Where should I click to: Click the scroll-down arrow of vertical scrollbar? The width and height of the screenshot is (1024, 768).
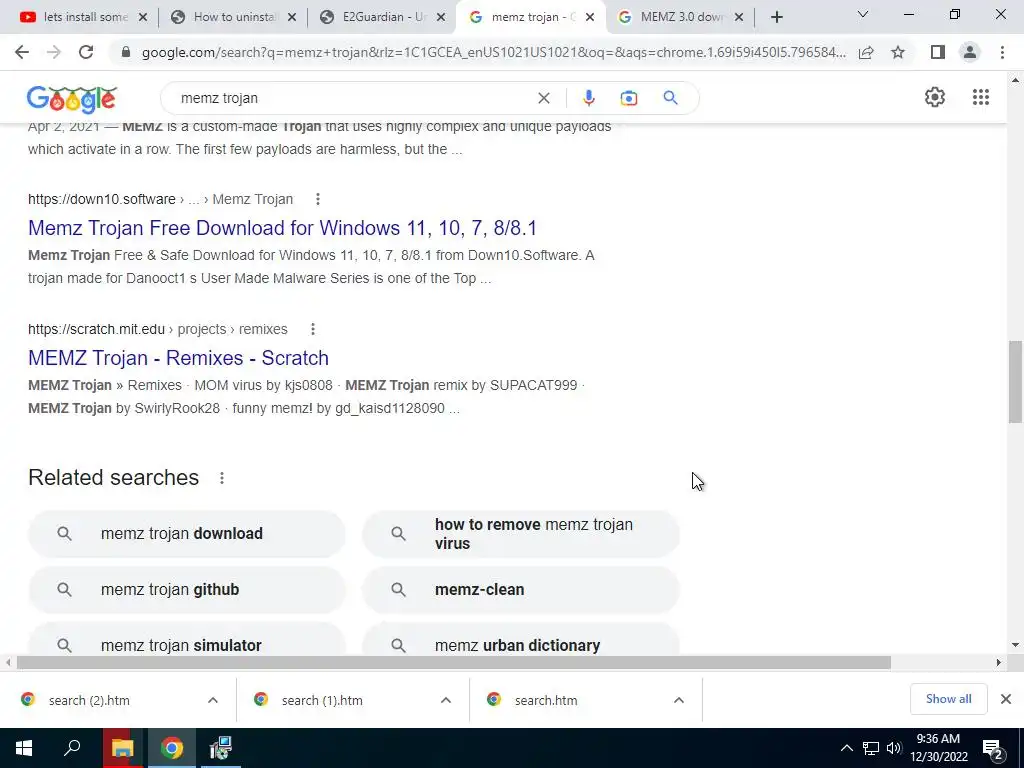click(x=1015, y=645)
